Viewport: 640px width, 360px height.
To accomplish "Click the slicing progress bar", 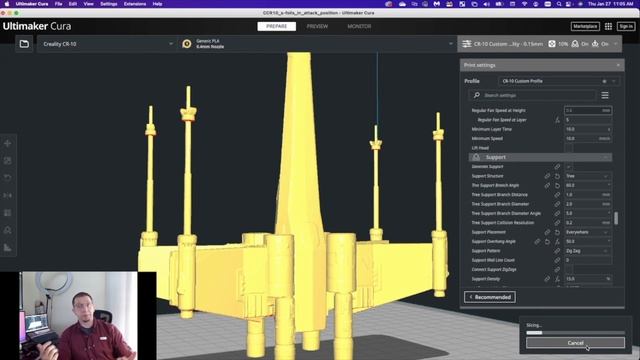I will coord(575,333).
